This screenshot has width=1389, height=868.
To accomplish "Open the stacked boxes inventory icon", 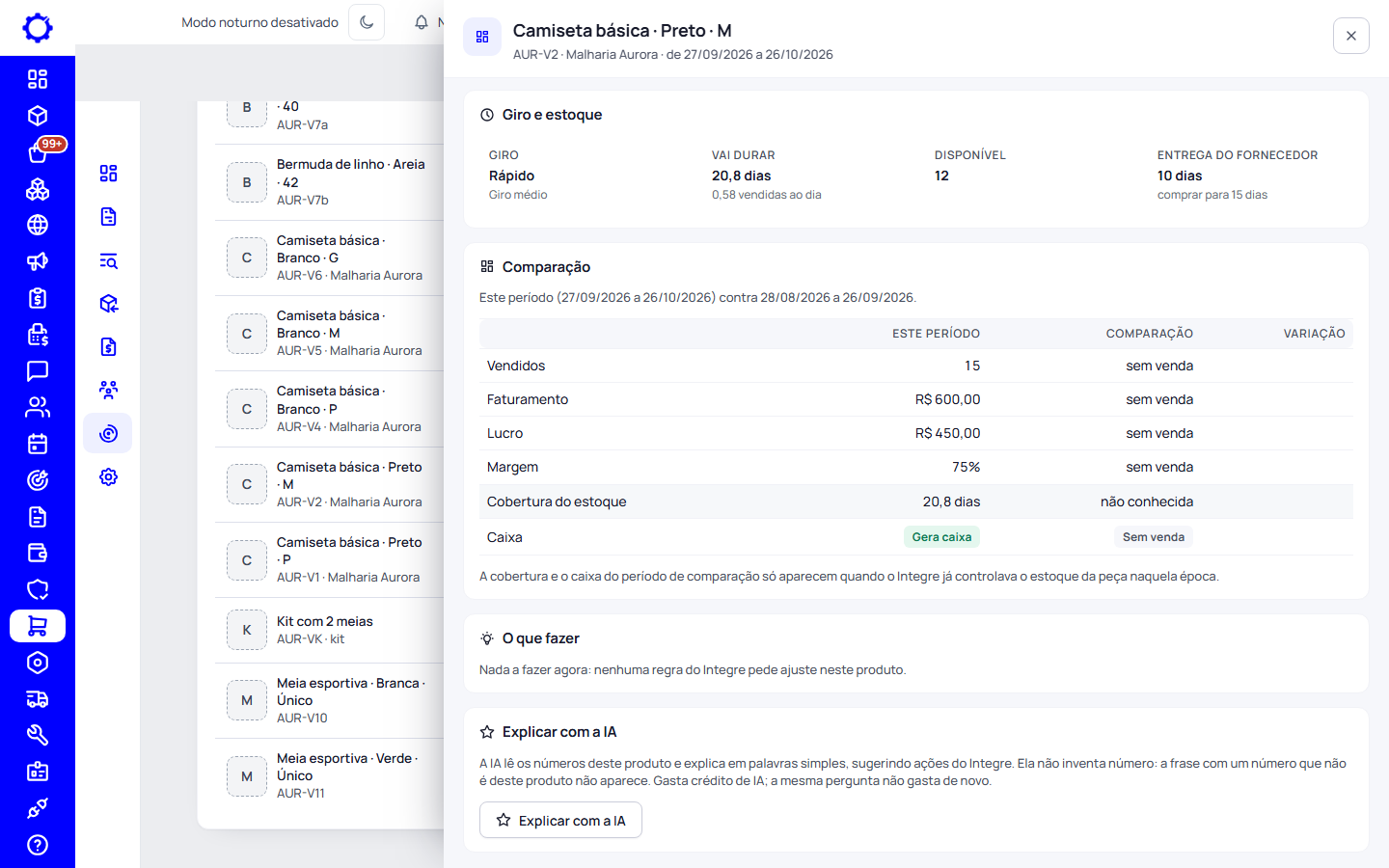I will click(x=38, y=189).
